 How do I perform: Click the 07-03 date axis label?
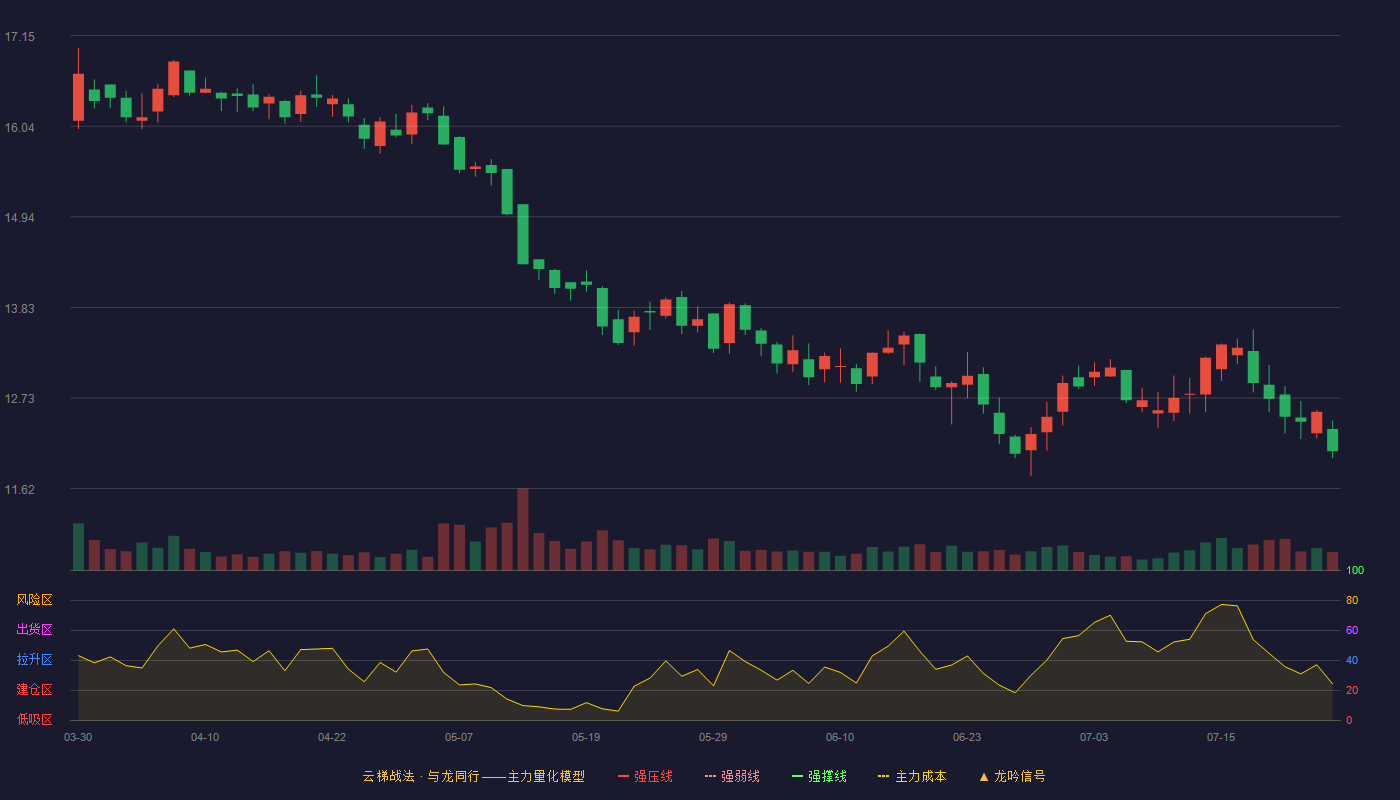tap(1094, 737)
